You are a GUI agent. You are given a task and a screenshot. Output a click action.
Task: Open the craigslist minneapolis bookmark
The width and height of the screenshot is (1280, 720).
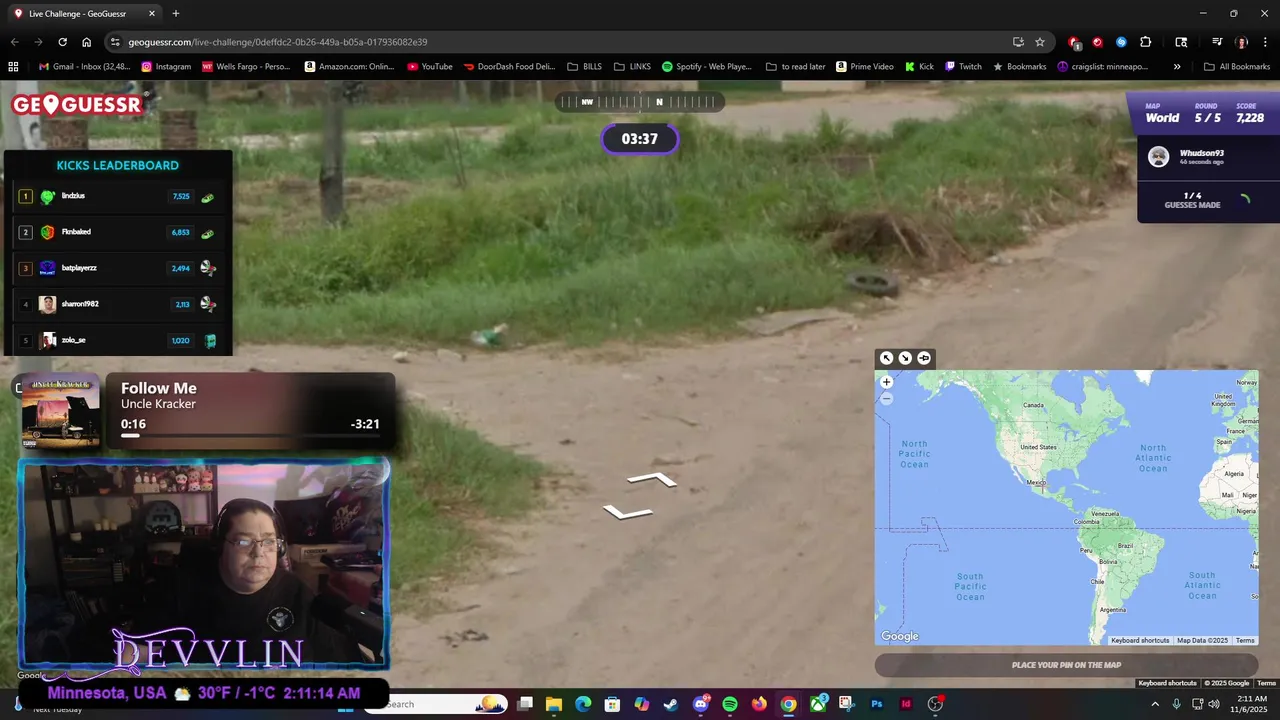1103,67
